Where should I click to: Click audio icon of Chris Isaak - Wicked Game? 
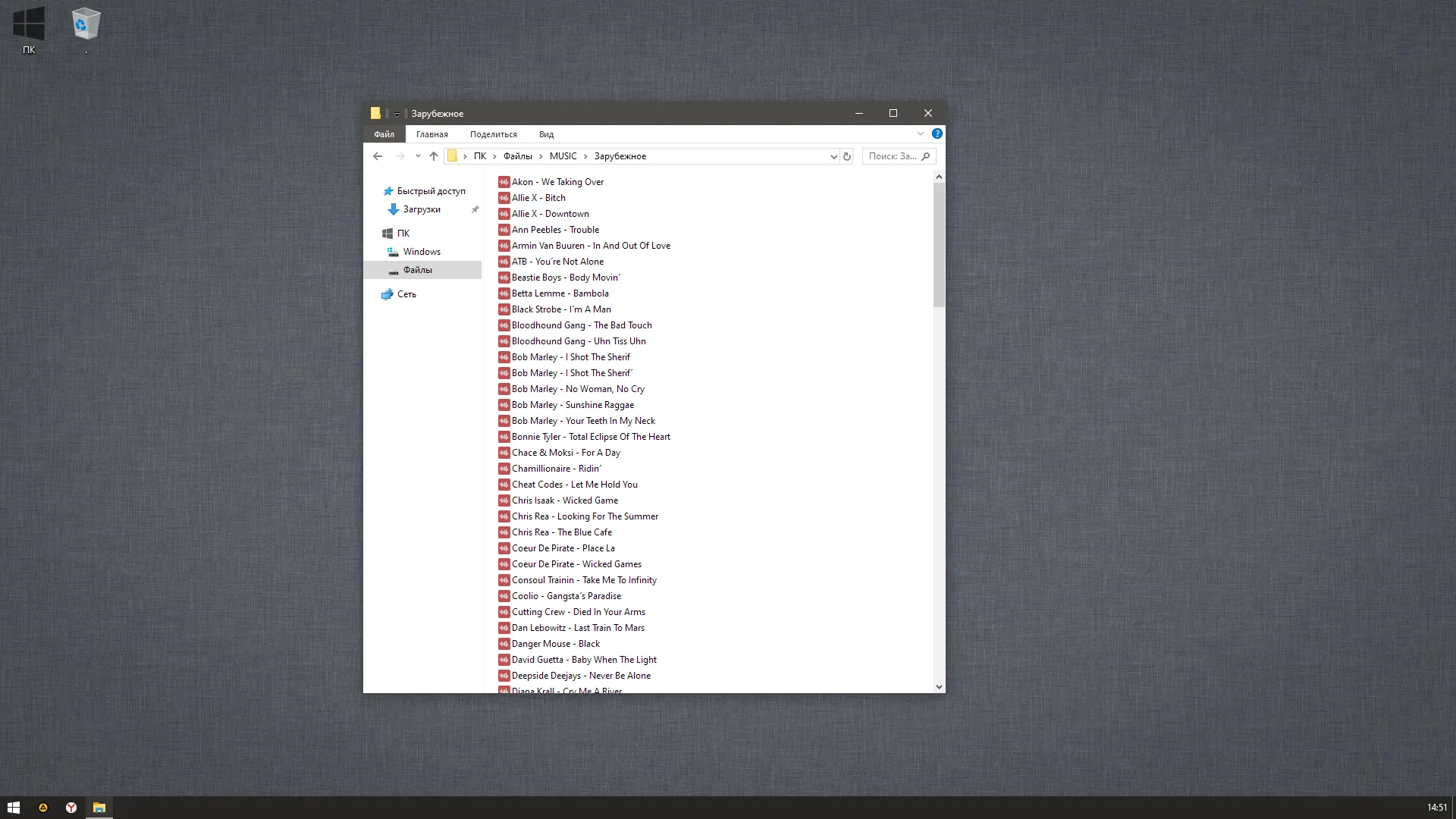coord(504,500)
